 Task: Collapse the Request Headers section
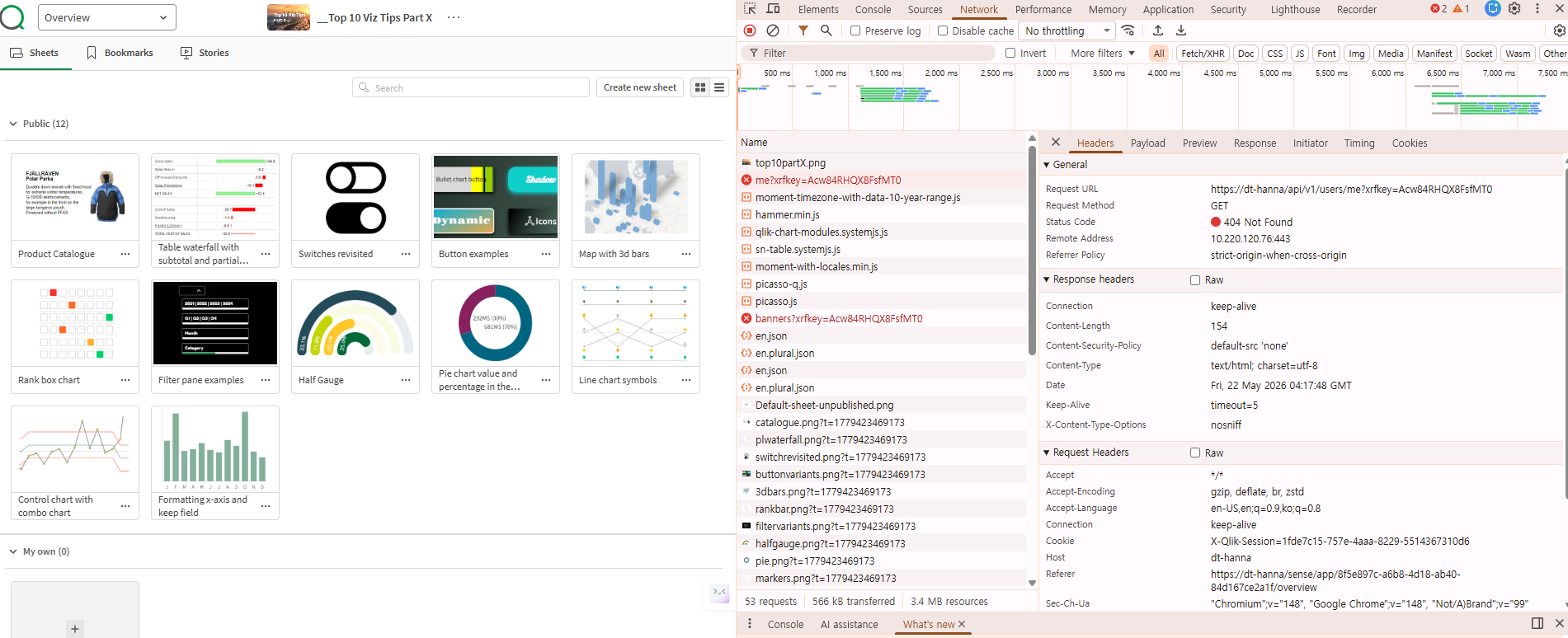(1047, 453)
